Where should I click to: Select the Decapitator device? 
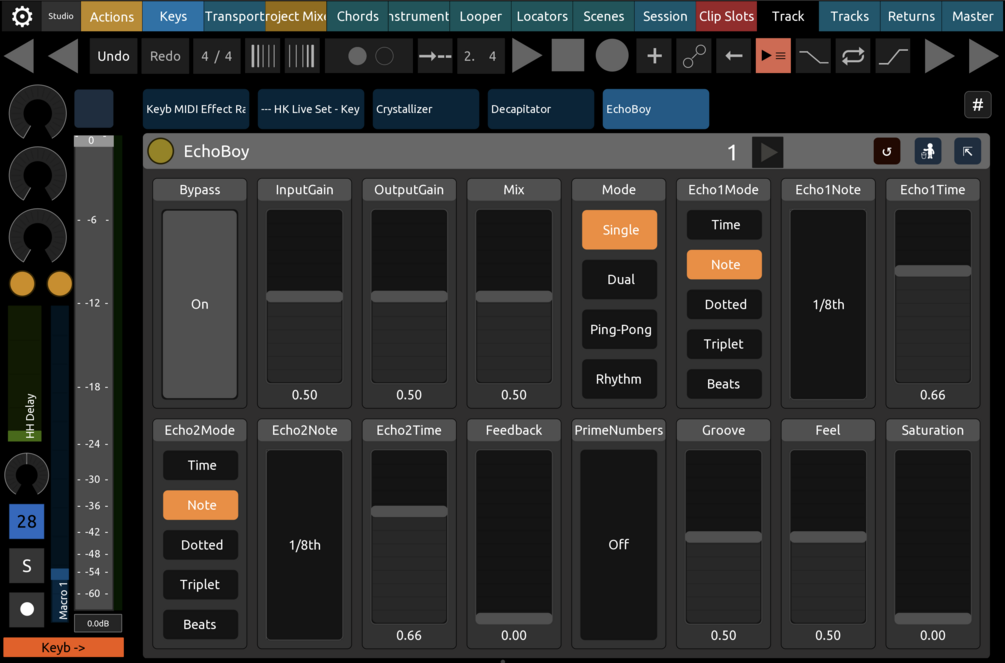click(540, 109)
